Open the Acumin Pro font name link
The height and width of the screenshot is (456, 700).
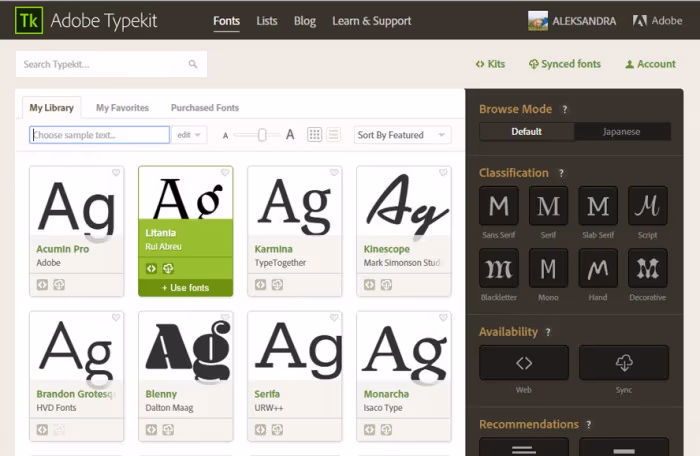tap(62, 249)
